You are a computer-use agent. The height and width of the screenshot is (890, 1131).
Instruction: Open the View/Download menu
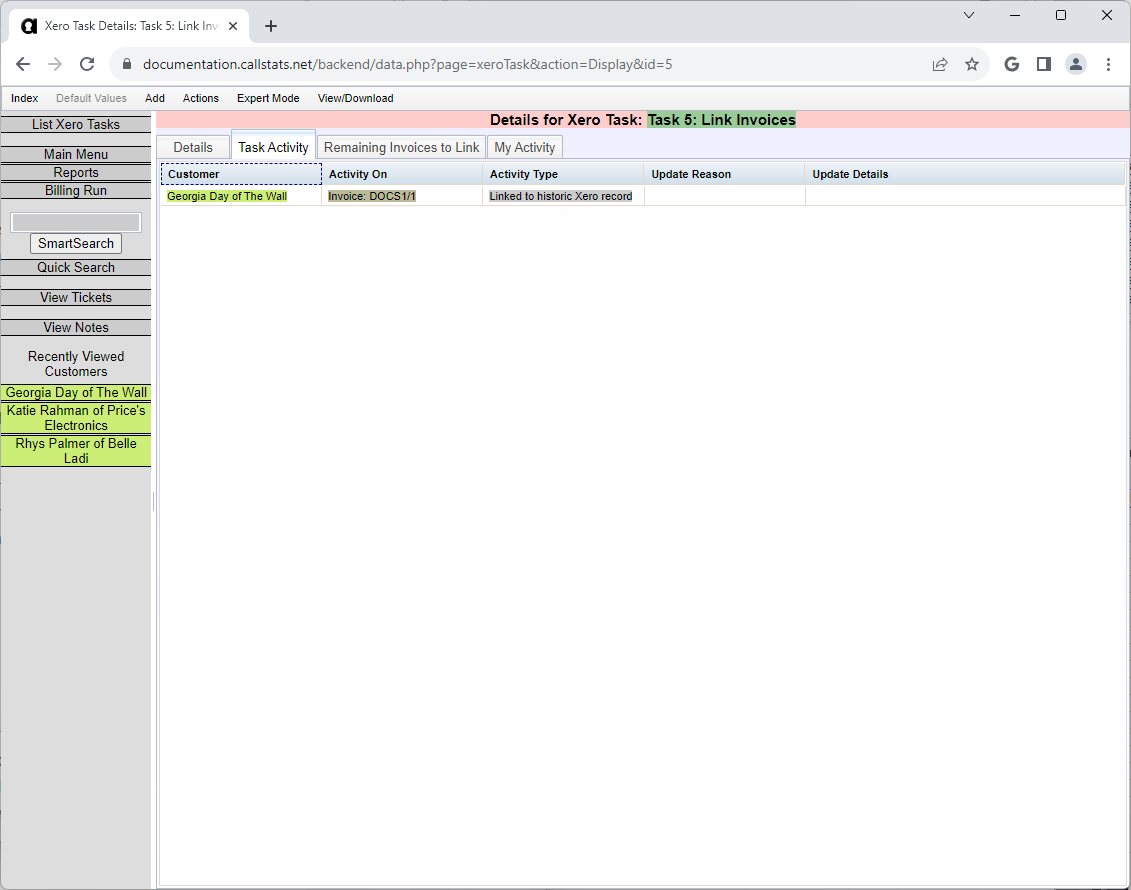(355, 98)
